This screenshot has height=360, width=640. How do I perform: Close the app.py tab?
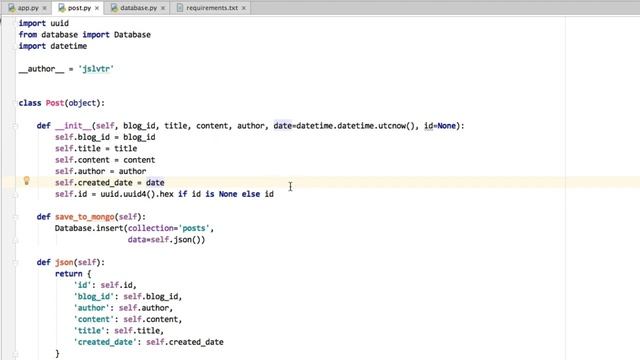coord(44,8)
